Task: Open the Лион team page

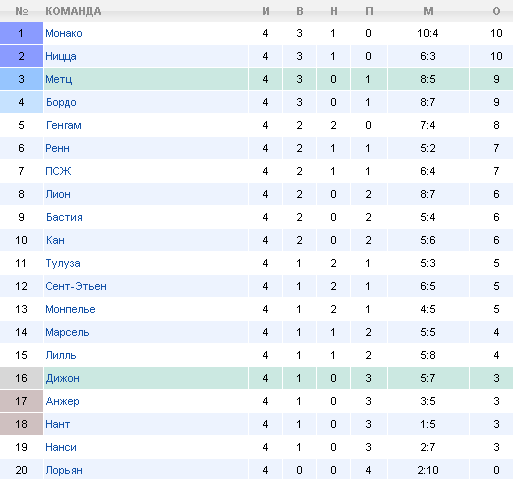Action: 58,194
